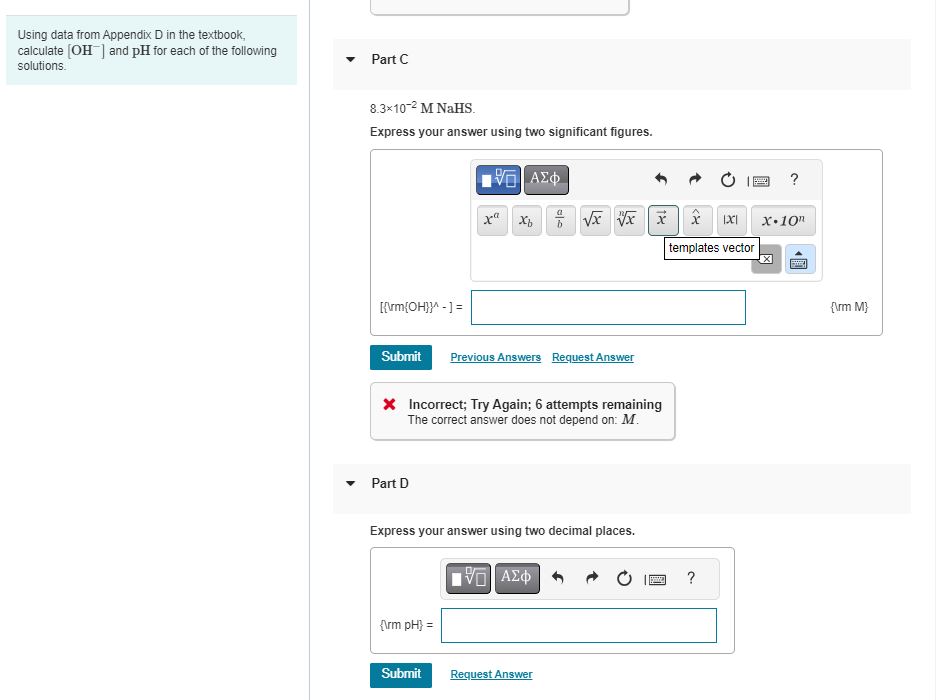Redo the last change in Part C editor
This screenshot has width=936, height=700.
click(x=693, y=179)
